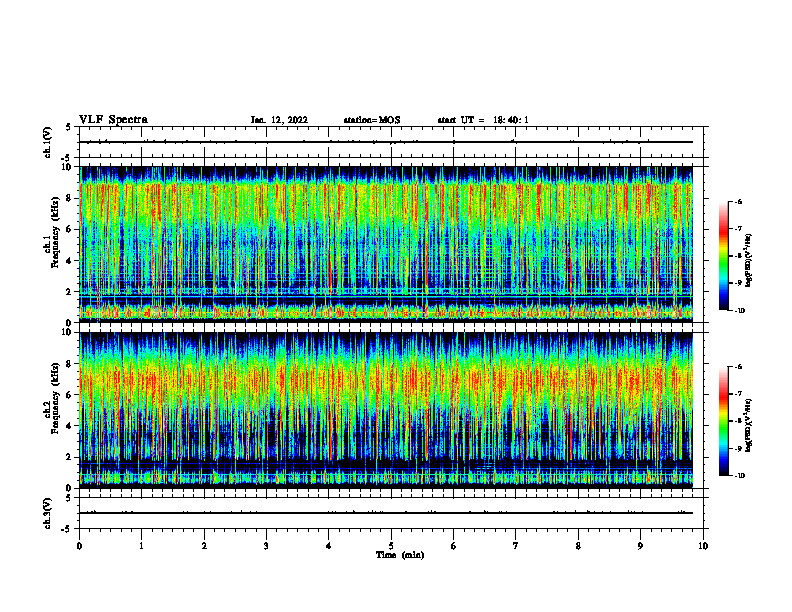This screenshot has height=612, width=792.
Task: Select the date text 'Jan. 12, 2022'
Action: tap(279, 120)
